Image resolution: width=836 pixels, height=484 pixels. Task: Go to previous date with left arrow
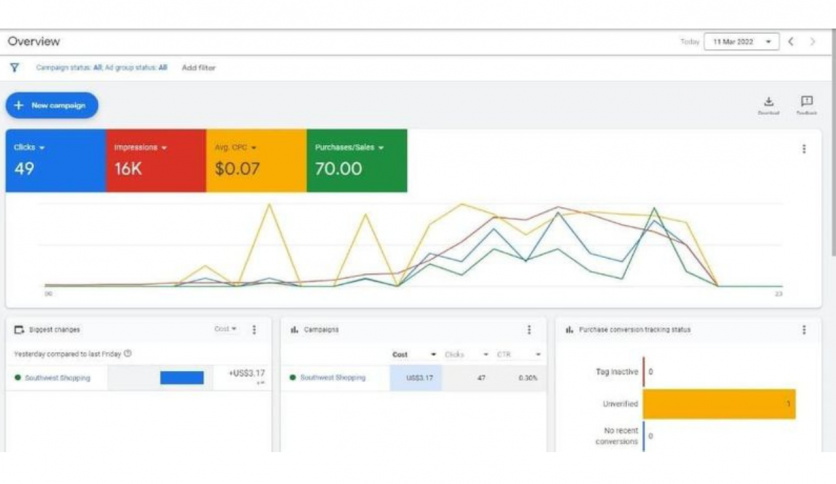[791, 42]
